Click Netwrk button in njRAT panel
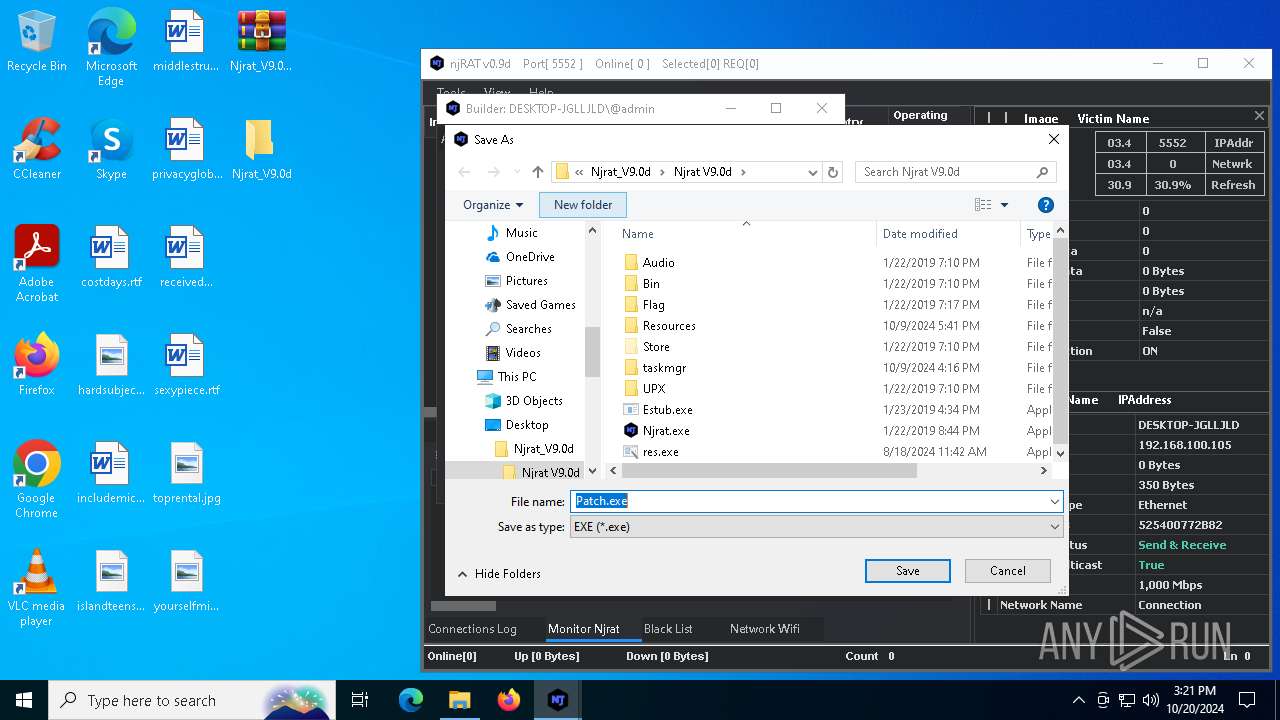 coord(1233,164)
